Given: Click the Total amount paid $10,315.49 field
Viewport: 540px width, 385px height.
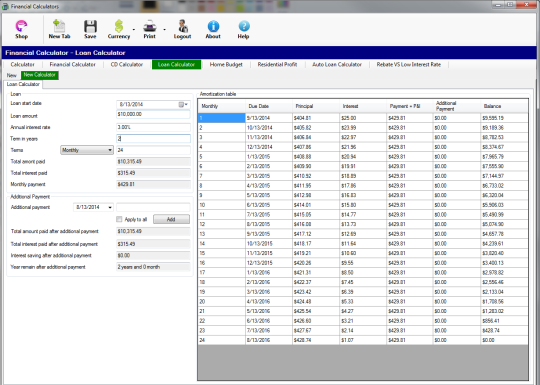Looking at the screenshot, I should [x=153, y=162].
